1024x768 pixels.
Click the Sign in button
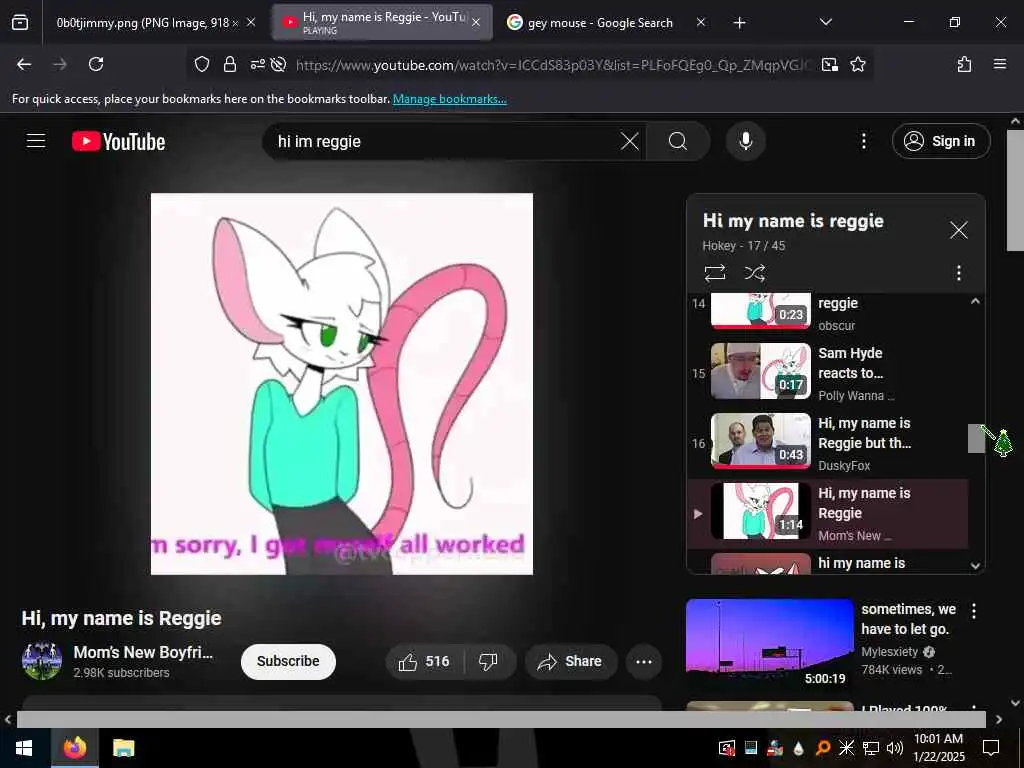tap(940, 141)
